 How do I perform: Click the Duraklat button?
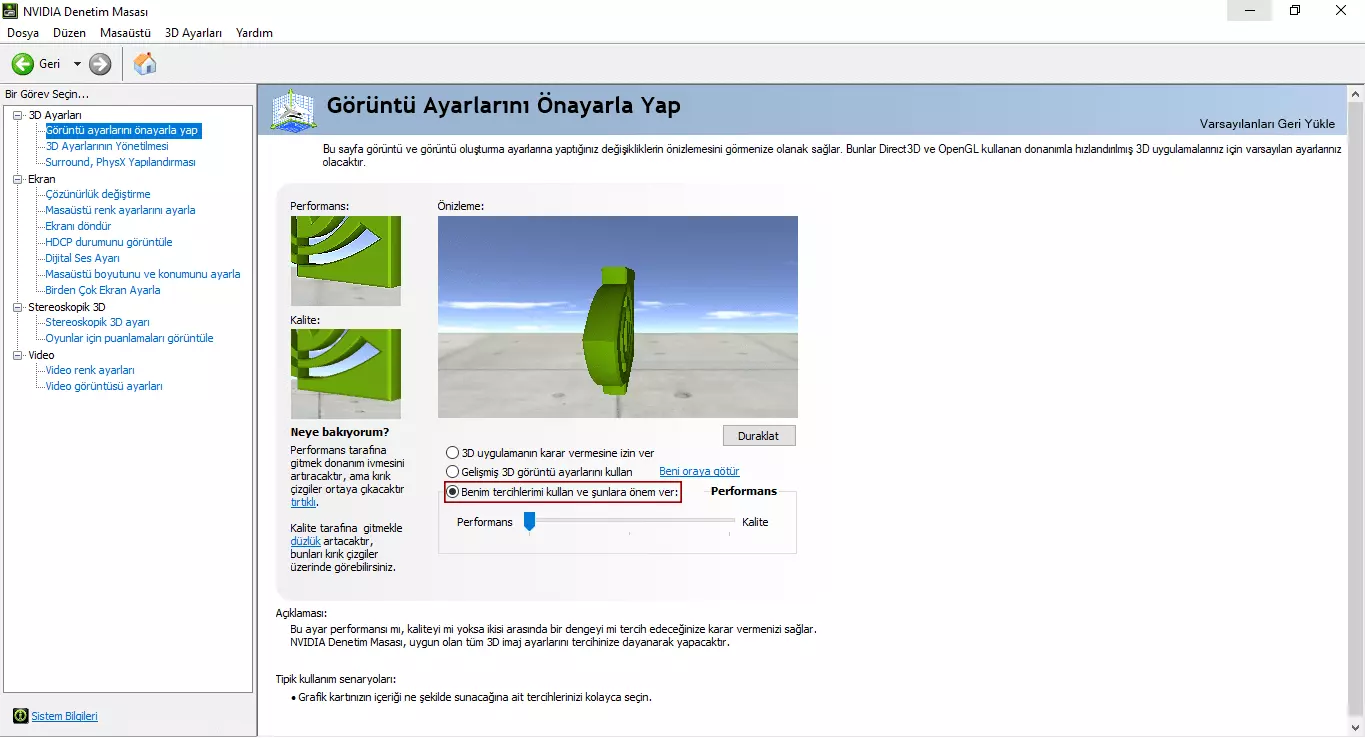pos(759,436)
